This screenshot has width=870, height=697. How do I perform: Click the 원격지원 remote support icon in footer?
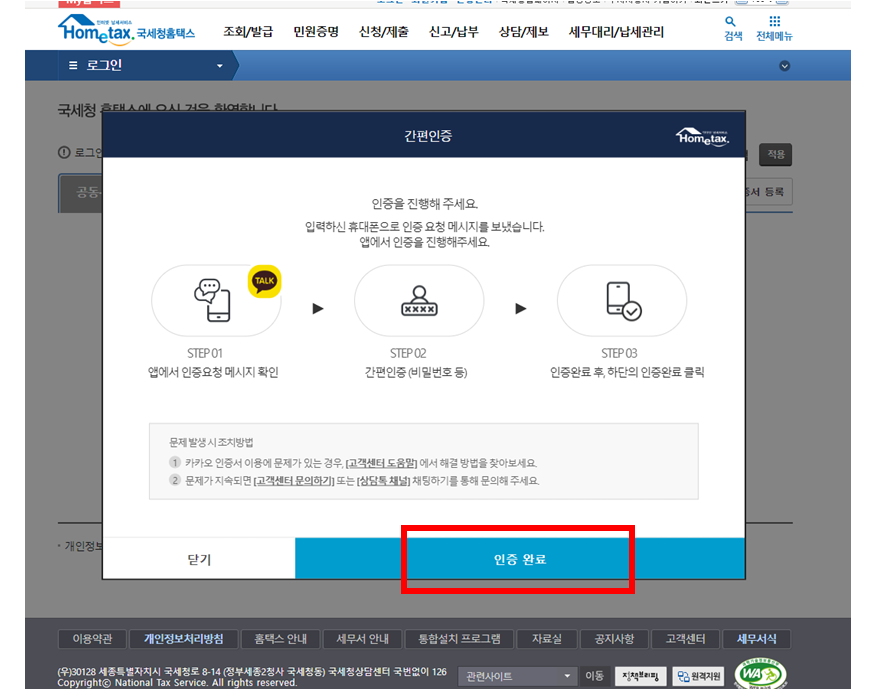pos(700,677)
